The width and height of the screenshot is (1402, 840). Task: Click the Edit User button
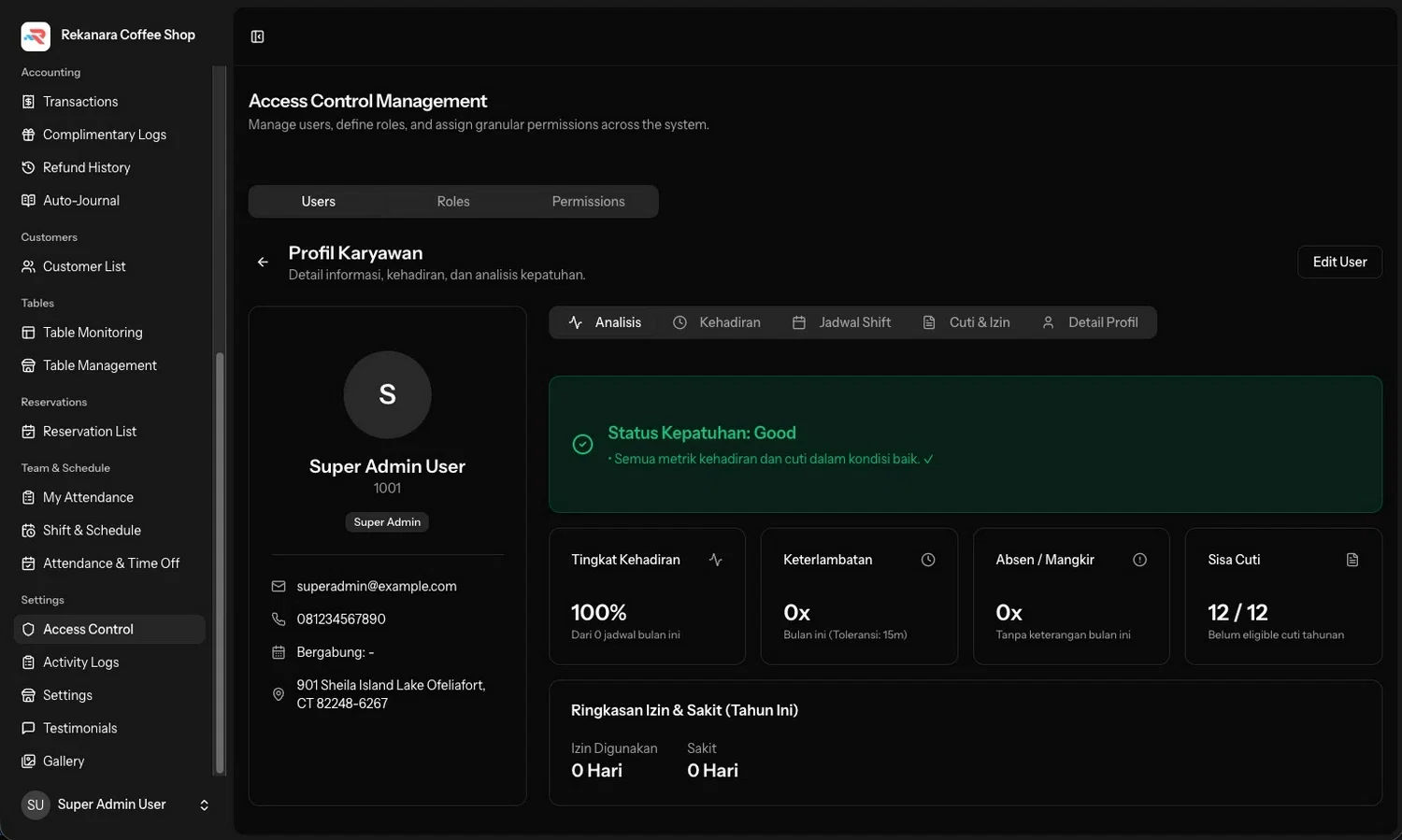pos(1339,263)
